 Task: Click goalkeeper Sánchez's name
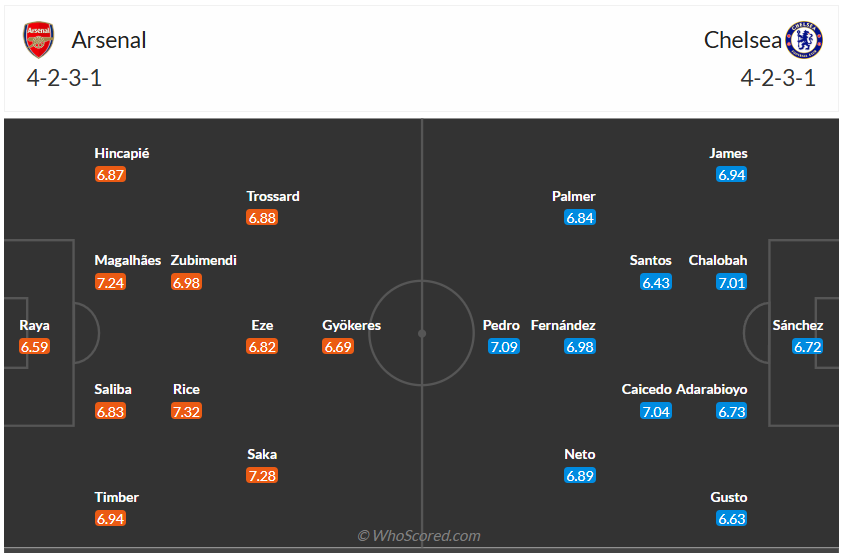pos(797,325)
